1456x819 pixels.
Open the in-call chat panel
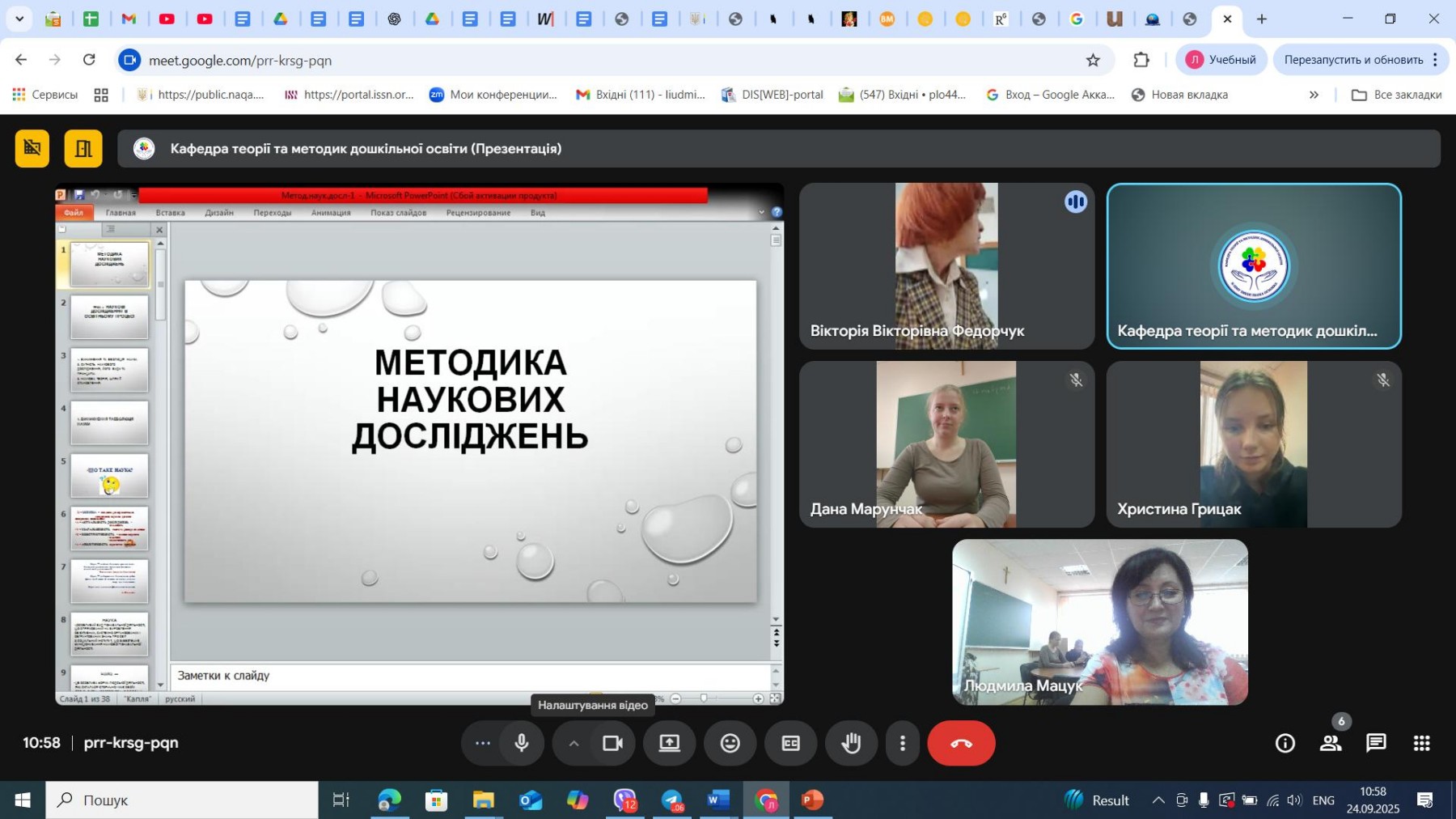point(1376,743)
